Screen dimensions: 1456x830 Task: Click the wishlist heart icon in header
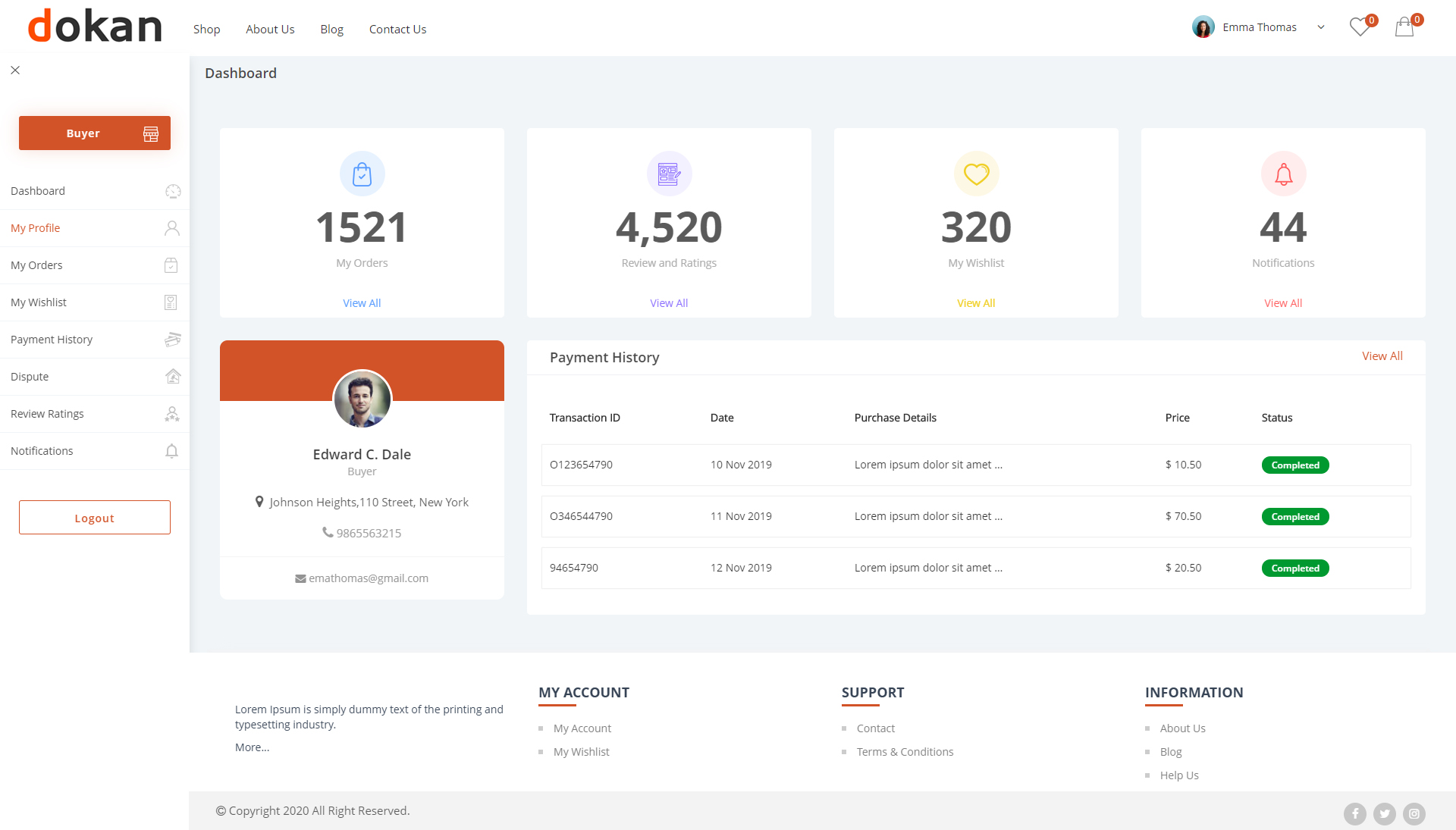[x=1360, y=27]
